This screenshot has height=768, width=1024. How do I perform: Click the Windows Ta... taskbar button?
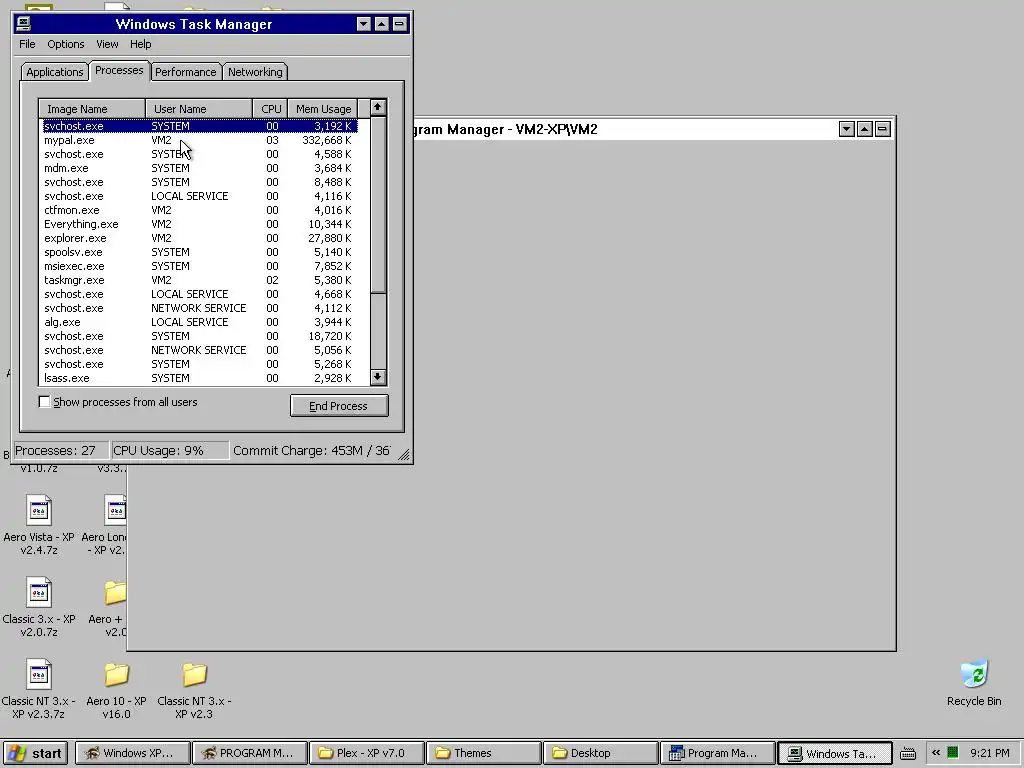click(835, 753)
